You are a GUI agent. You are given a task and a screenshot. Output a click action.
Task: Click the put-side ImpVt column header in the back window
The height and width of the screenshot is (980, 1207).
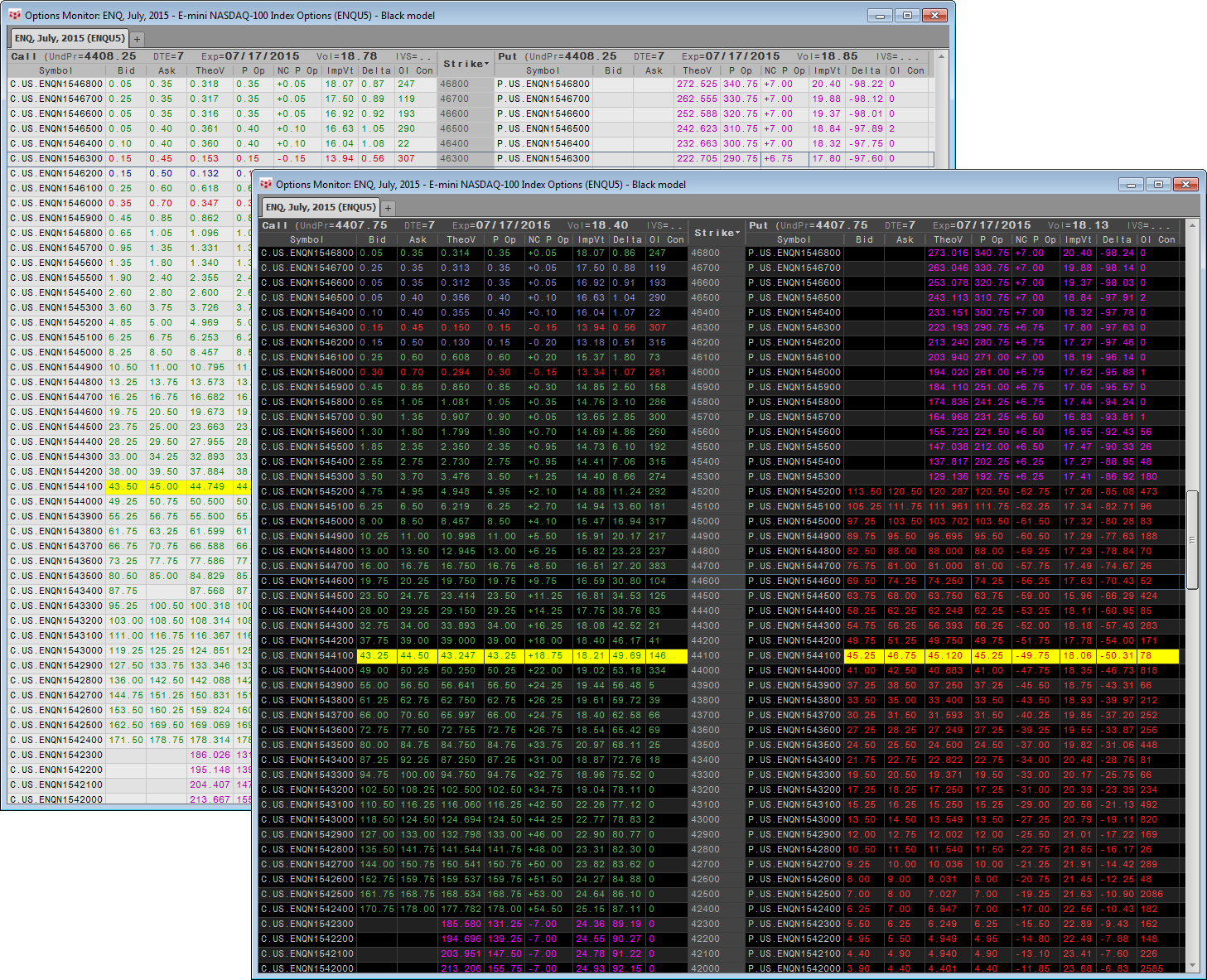pyautogui.click(x=827, y=70)
